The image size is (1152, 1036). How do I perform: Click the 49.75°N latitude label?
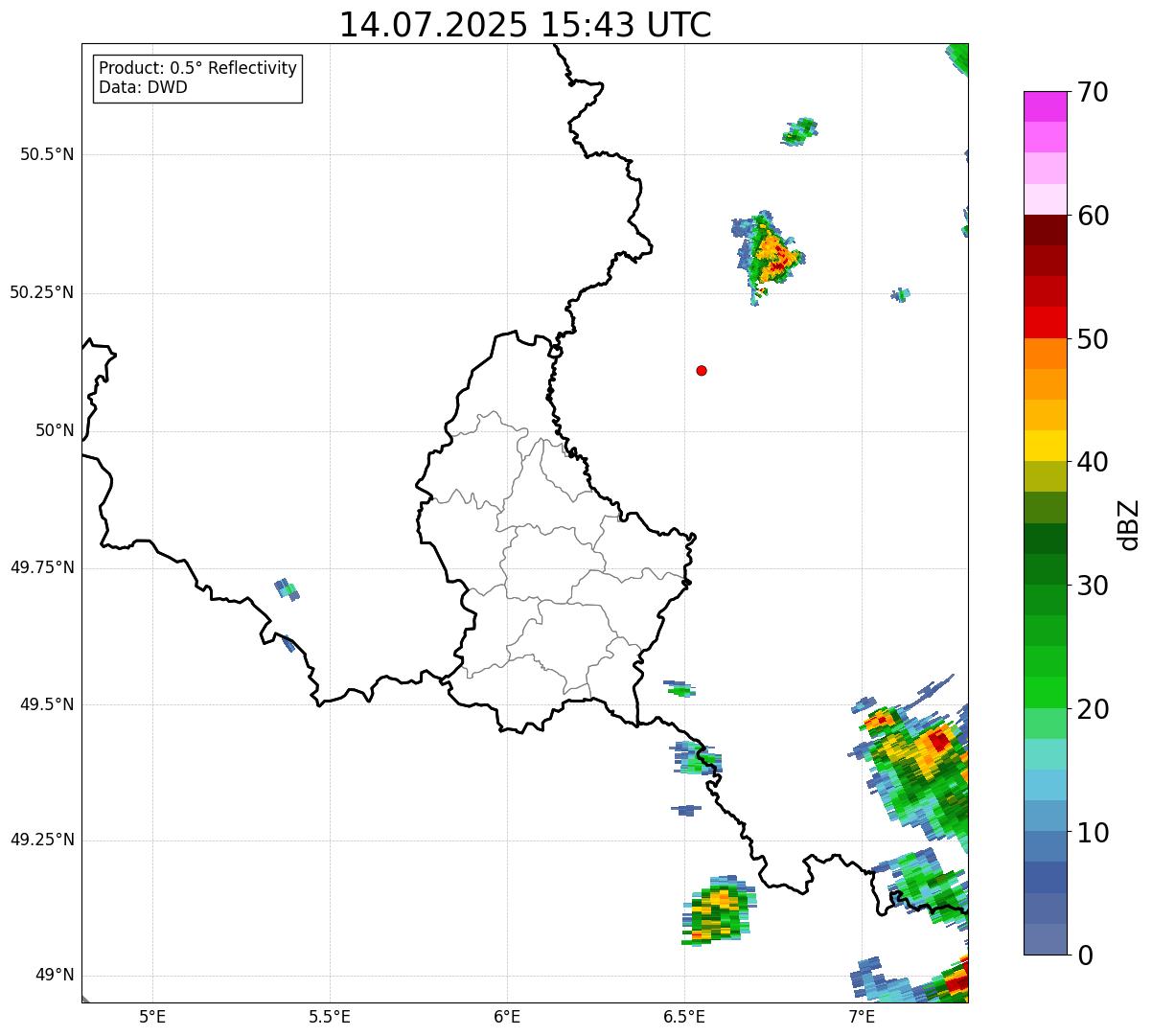point(41,567)
